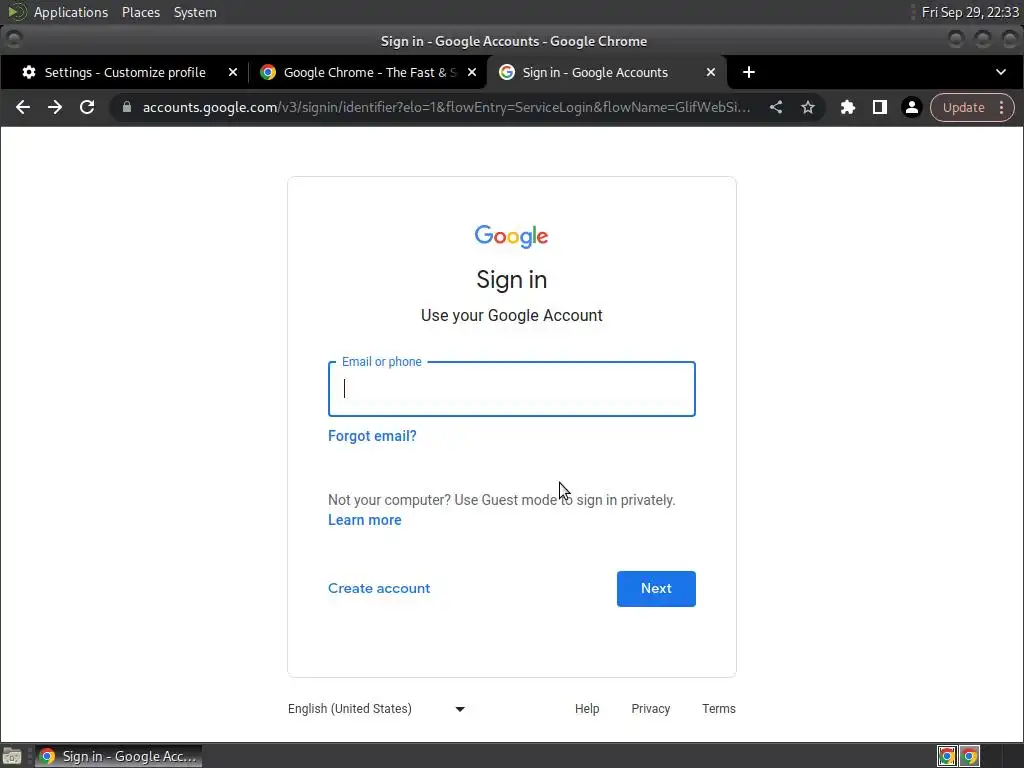Close the Sign in - Google Accounts tab
1024x768 pixels.
pyautogui.click(x=711, y=72)
